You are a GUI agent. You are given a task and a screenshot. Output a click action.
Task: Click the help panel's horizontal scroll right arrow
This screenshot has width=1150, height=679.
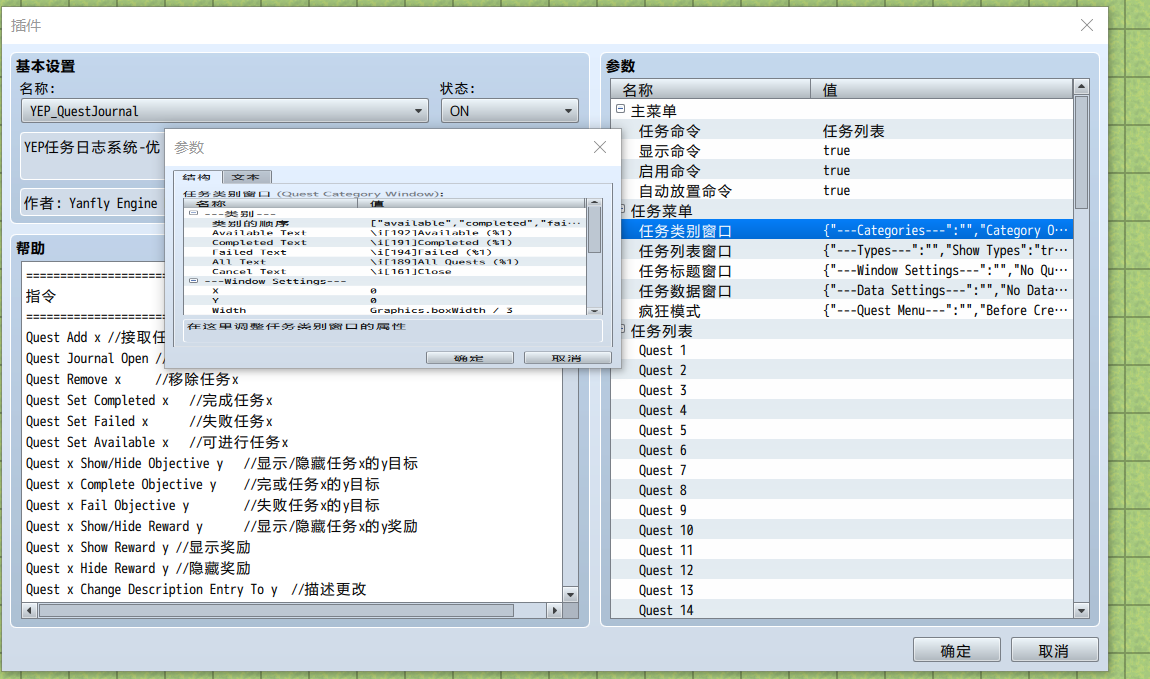pos(554,610)
